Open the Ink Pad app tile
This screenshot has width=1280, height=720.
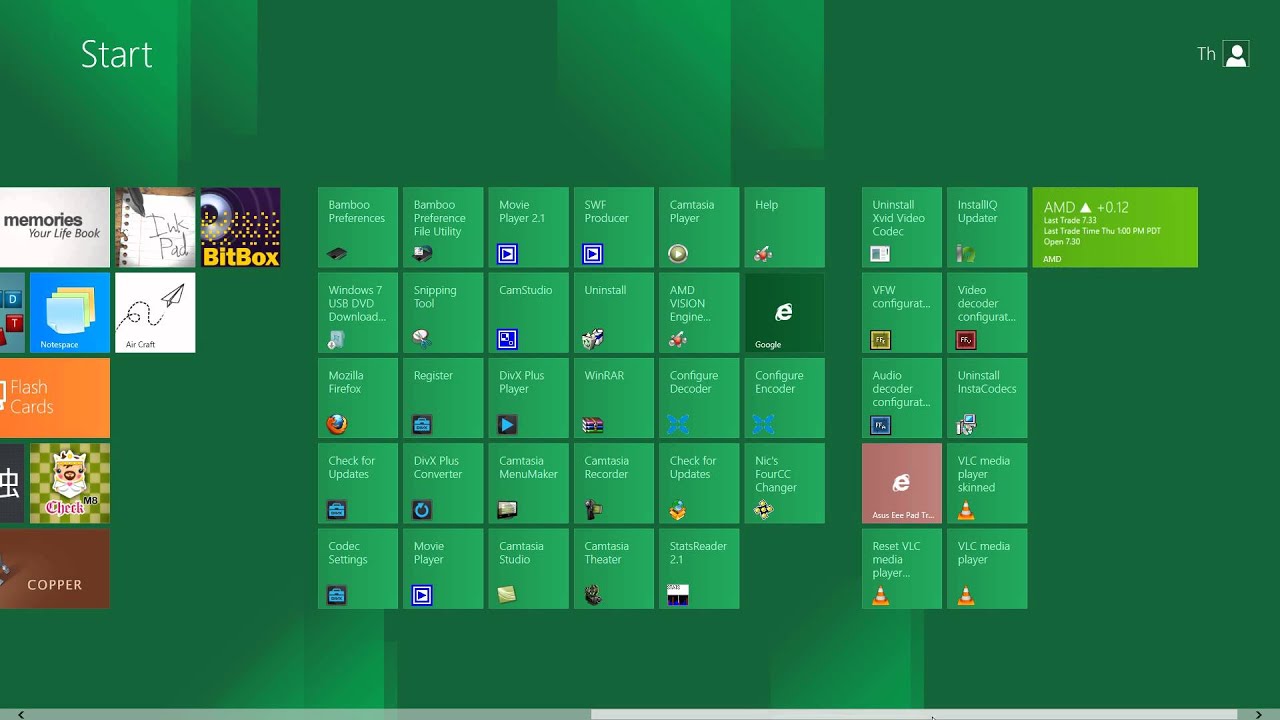[x=155, y=227]
